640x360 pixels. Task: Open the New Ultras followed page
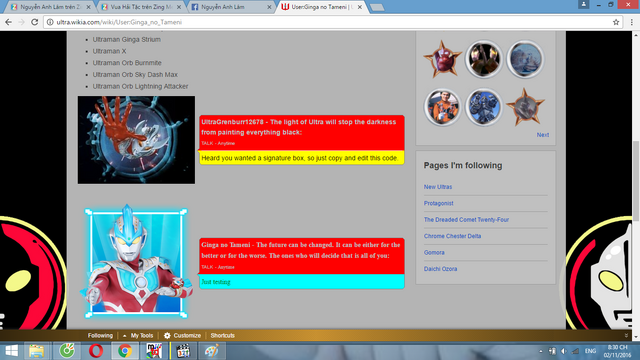(438, 187)
